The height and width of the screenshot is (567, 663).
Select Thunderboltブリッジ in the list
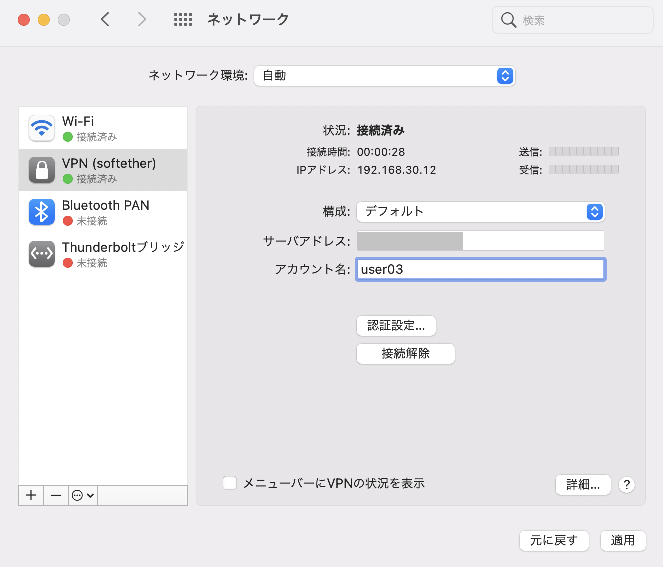click(x=103, y=254)
